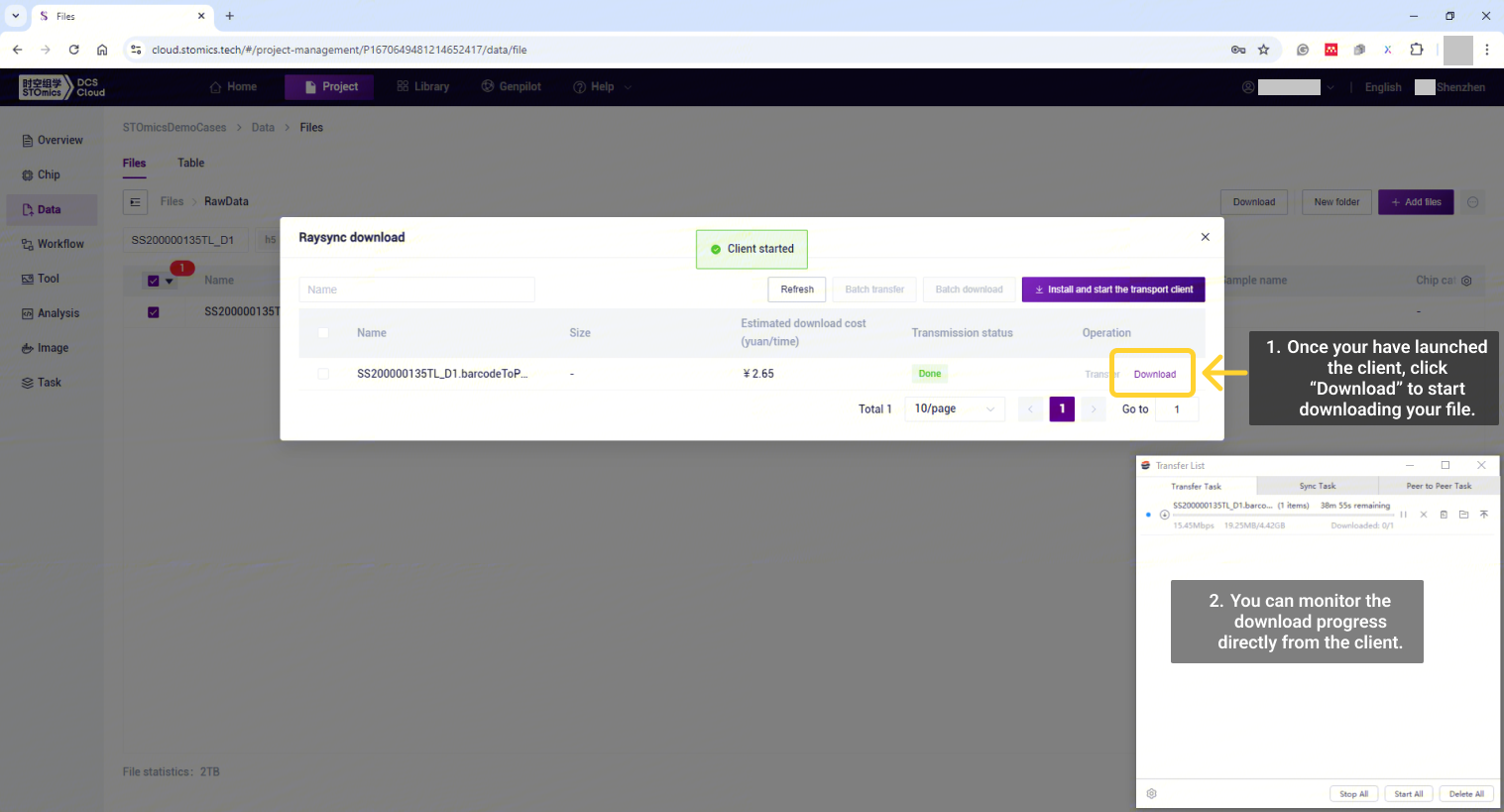This screenshot has width=1504, height=812.
Task: Click the Download link in Operation column
Action: 1155,374
